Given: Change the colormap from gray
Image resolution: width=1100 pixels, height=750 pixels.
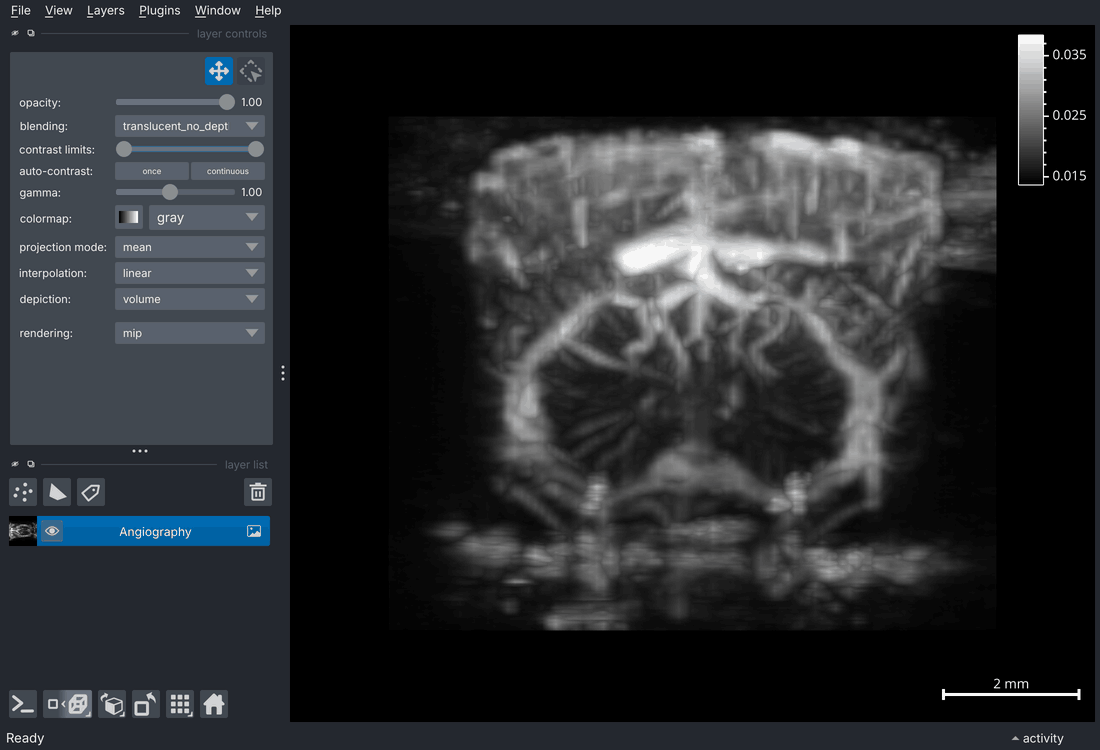Looking at the screenshot, I should tap(206, 217).
